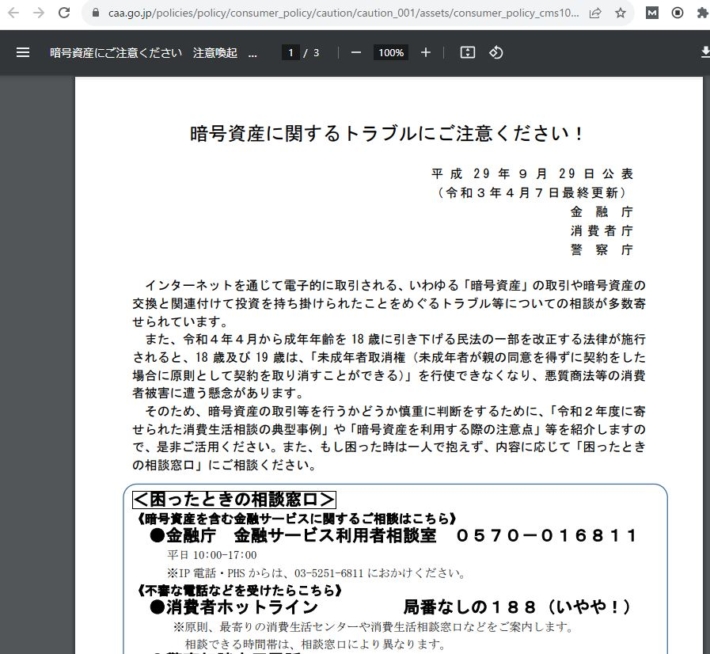Zoom out the PDF with minus
The height and width of the screenshot is (654, 710).
(x=356, y=53)
